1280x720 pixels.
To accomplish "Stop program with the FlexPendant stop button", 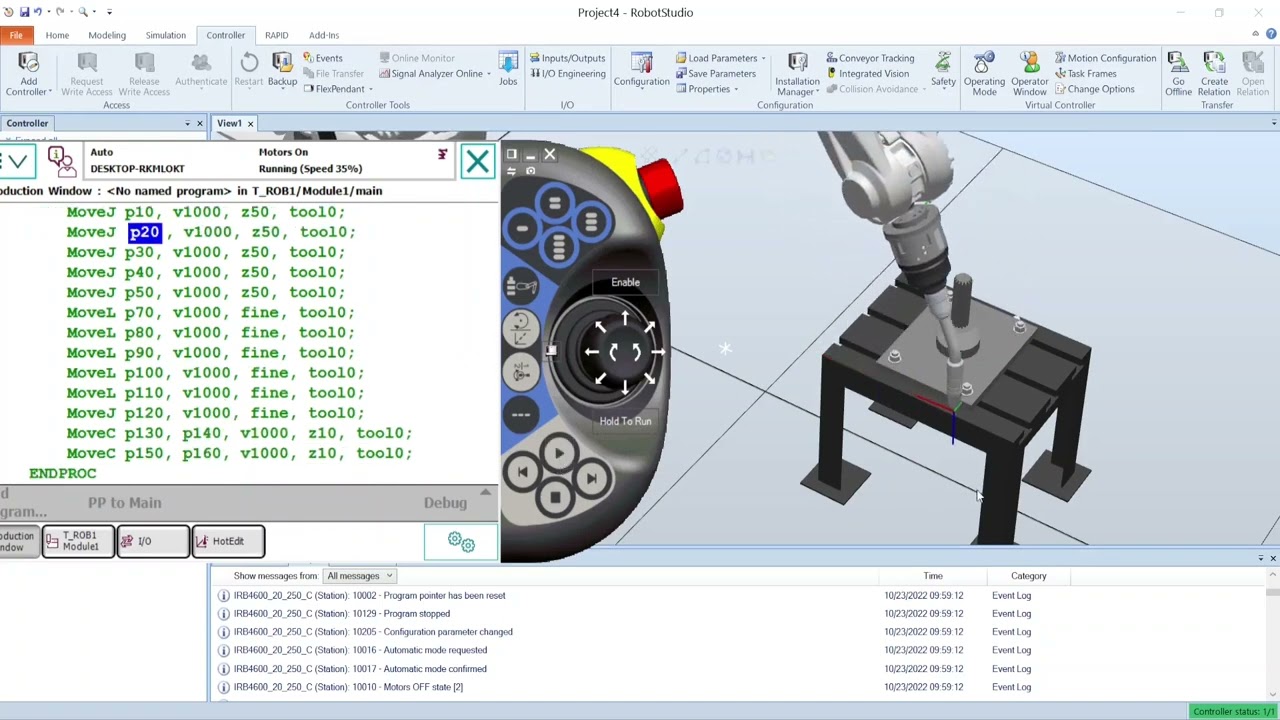I will pyautogui.click(x=556, y=496).
